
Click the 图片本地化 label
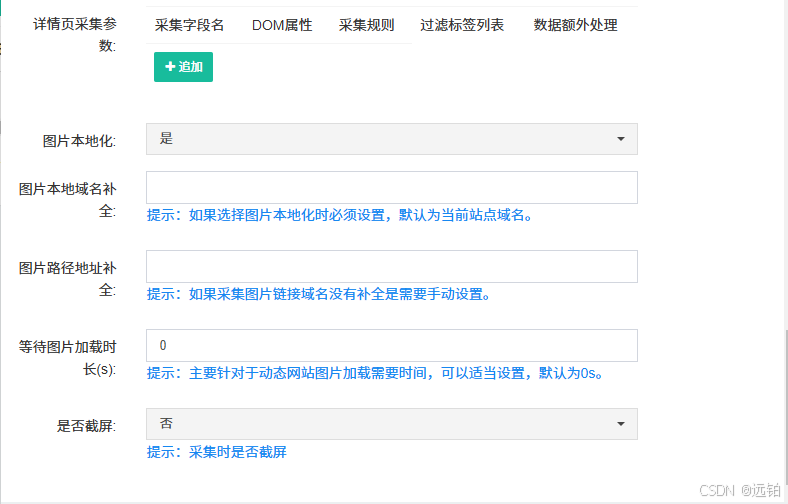point(79,141)
